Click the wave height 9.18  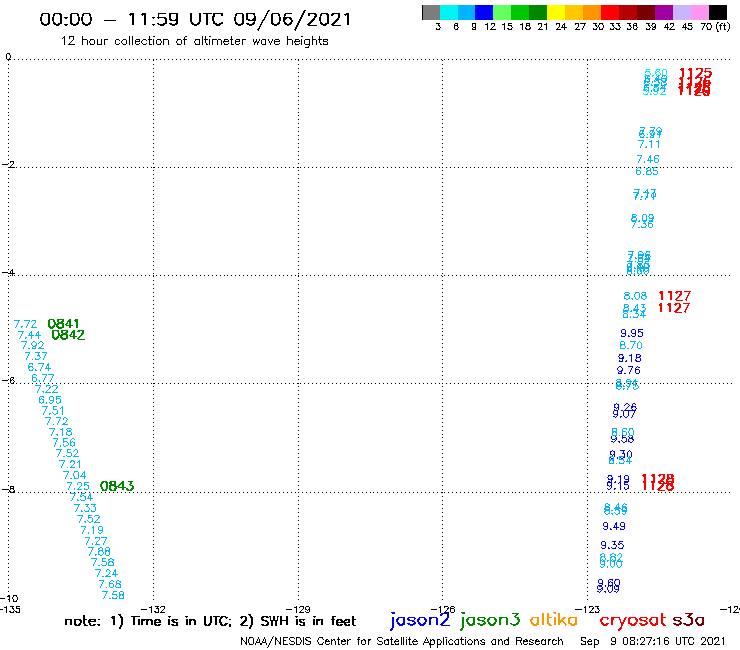point(630,358)
